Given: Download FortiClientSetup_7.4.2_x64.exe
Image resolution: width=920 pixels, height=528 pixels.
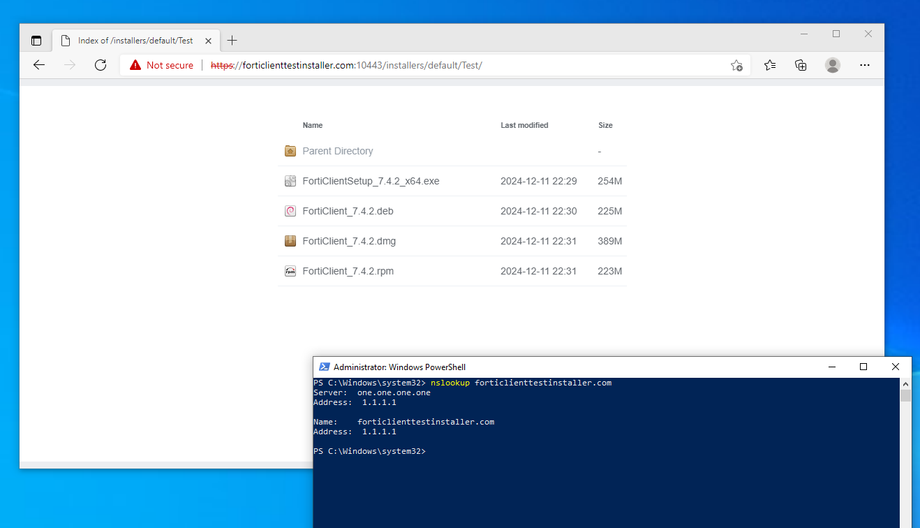Looking at the screenshot, I should pyautogui.click(x=370, y=181).
